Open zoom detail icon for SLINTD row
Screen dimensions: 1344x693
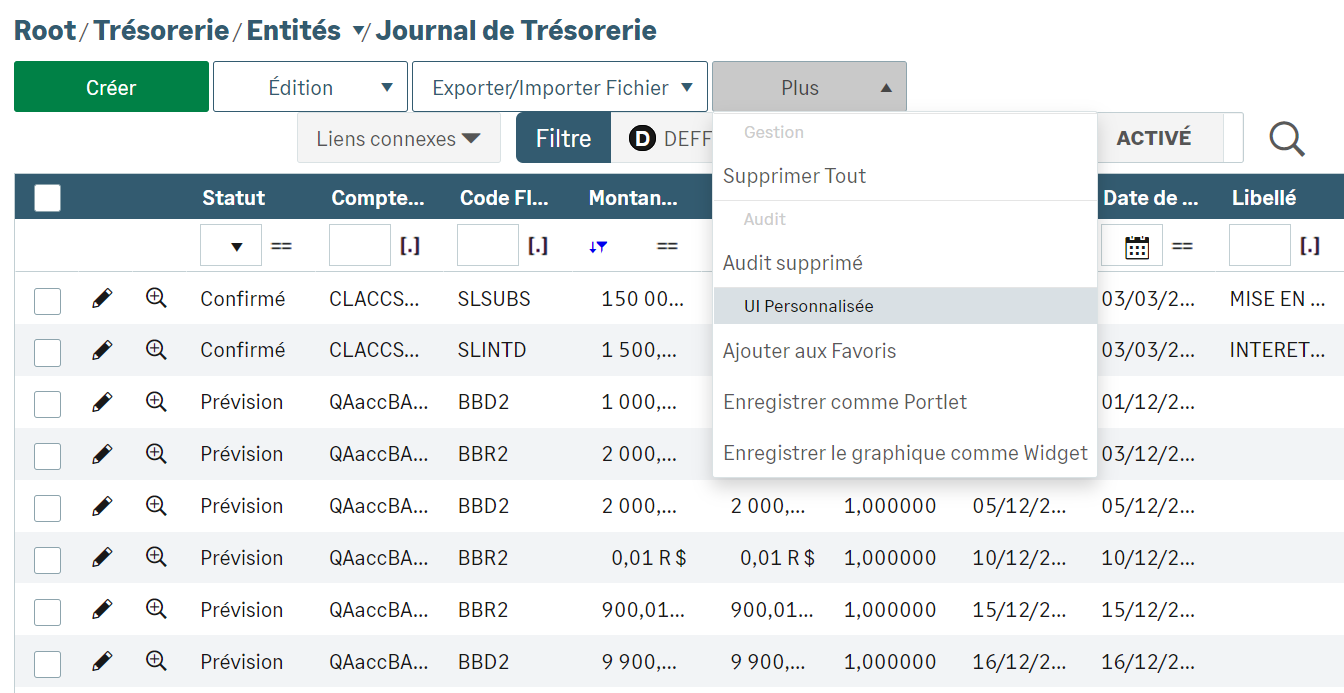[x=156, y=350]
